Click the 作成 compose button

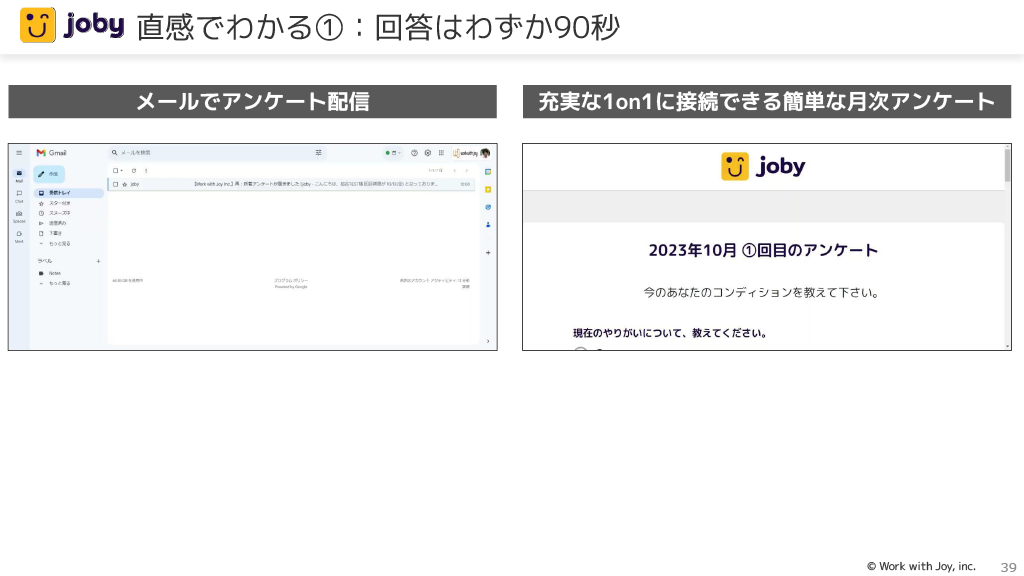[x=49, y=173]
